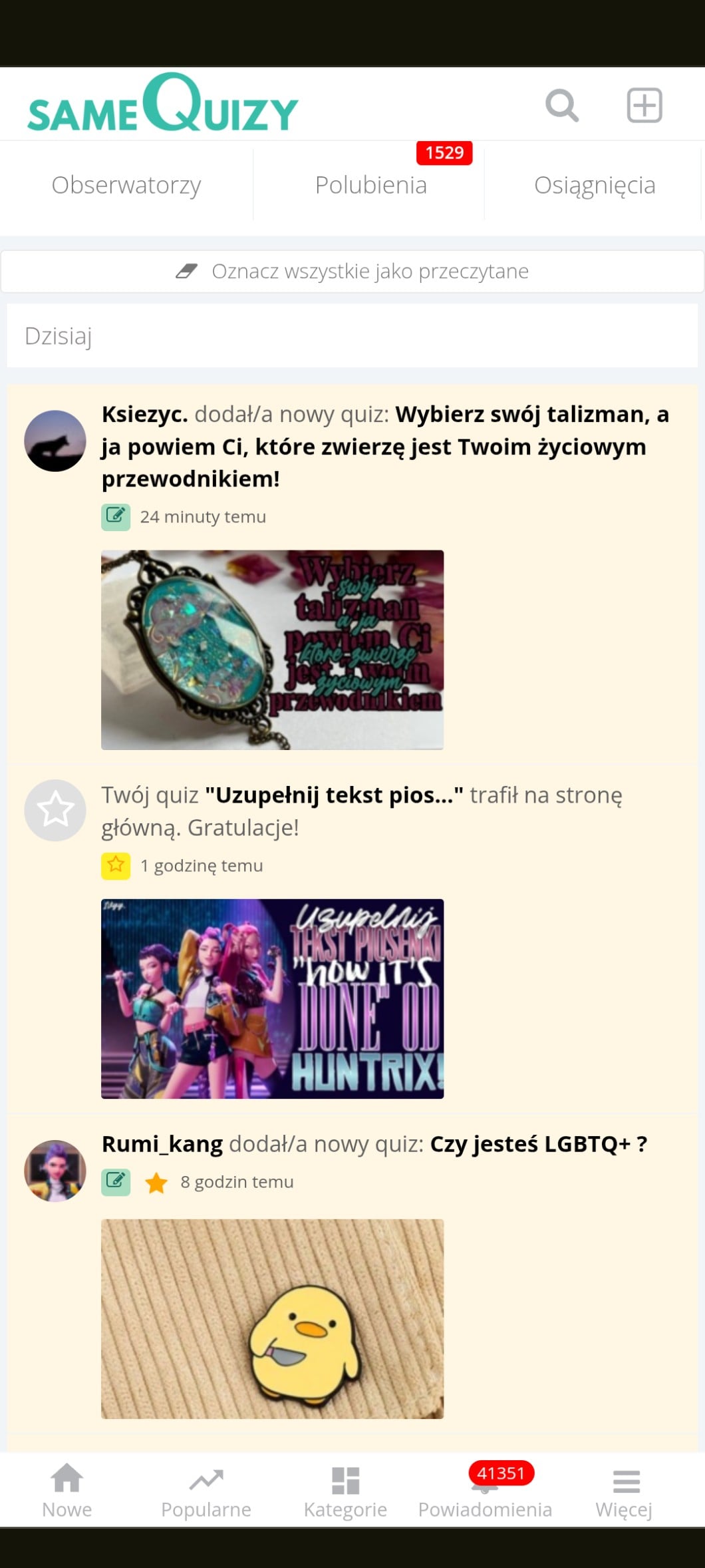Click Ksiezyc. username link

(x=144, y=414)
